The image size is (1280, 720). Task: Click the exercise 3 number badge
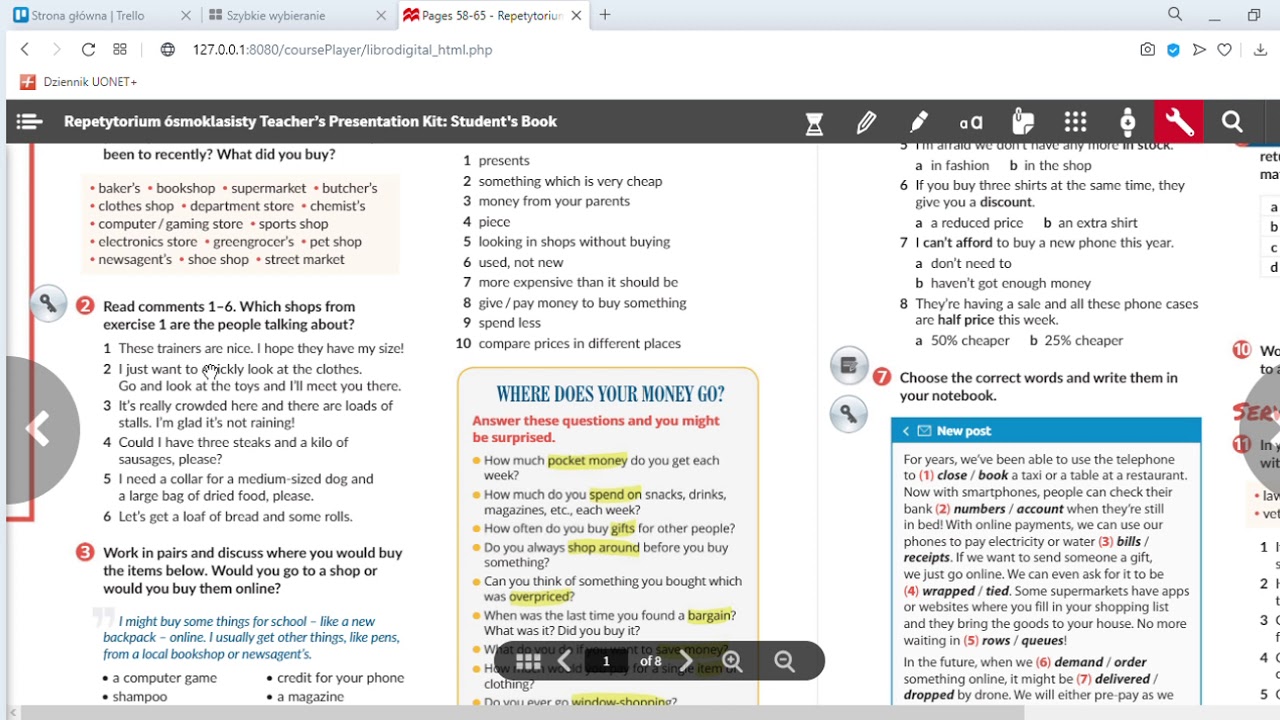click(x=85, y=552)
